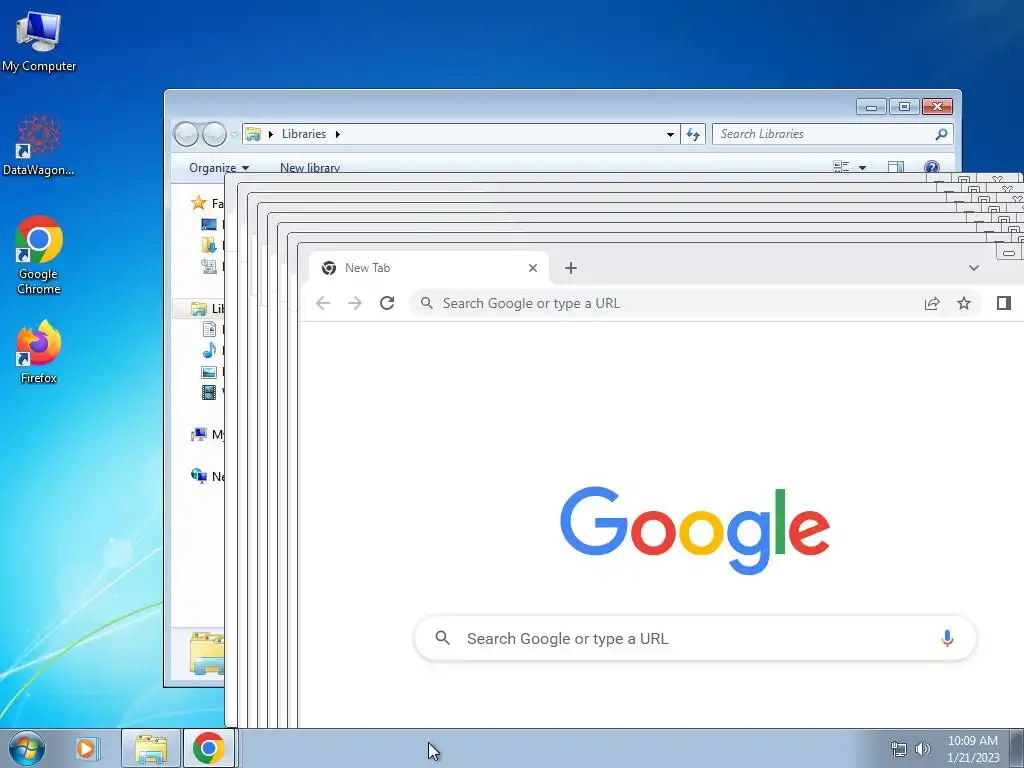Open the DataWagon desktop shortcut
The width and height of the screenshot is (1024, 768).
pos(39,146)
